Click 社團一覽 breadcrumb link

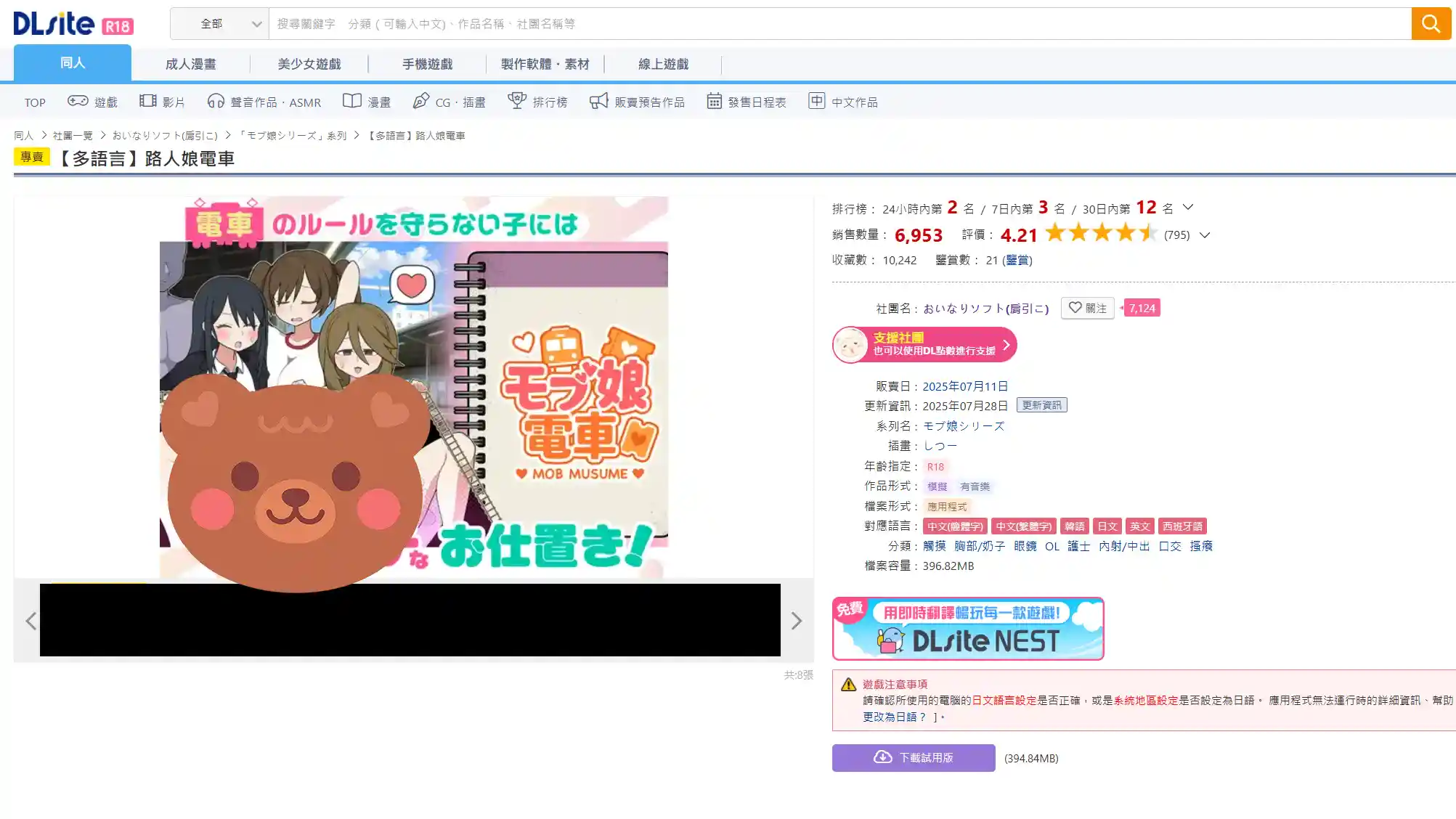tap(73, 136)
